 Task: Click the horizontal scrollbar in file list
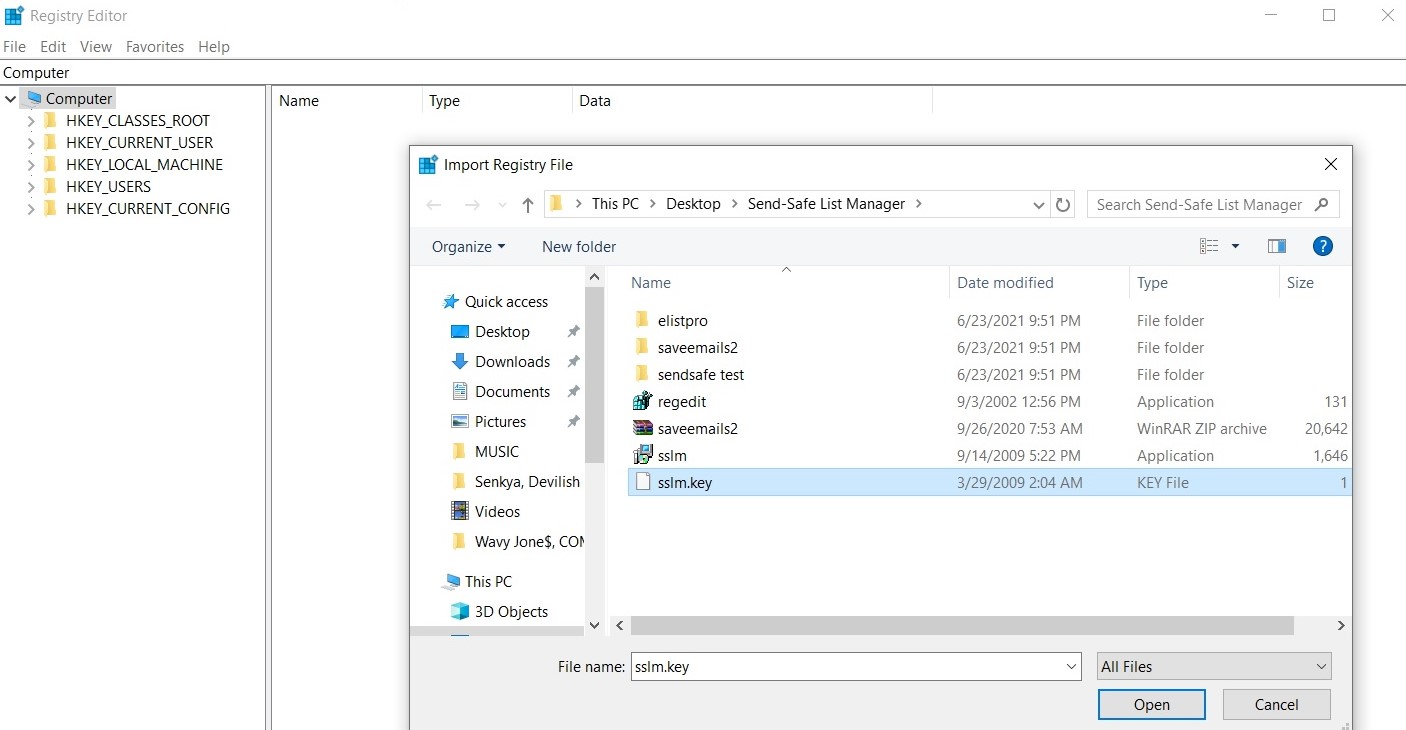pos(962,625)
